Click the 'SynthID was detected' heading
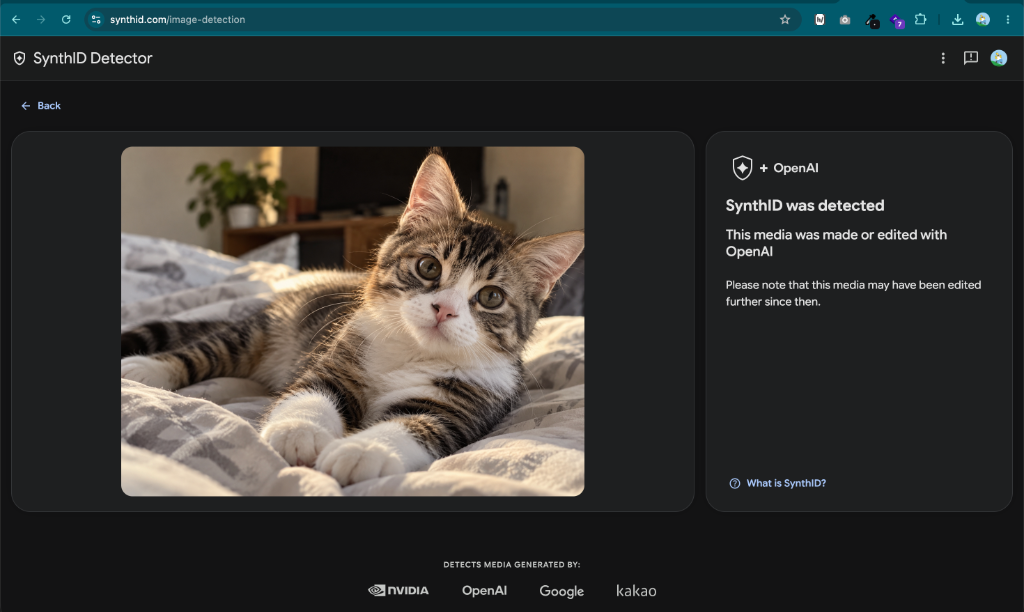This screenshot has height=612, width=1024. 805,205
